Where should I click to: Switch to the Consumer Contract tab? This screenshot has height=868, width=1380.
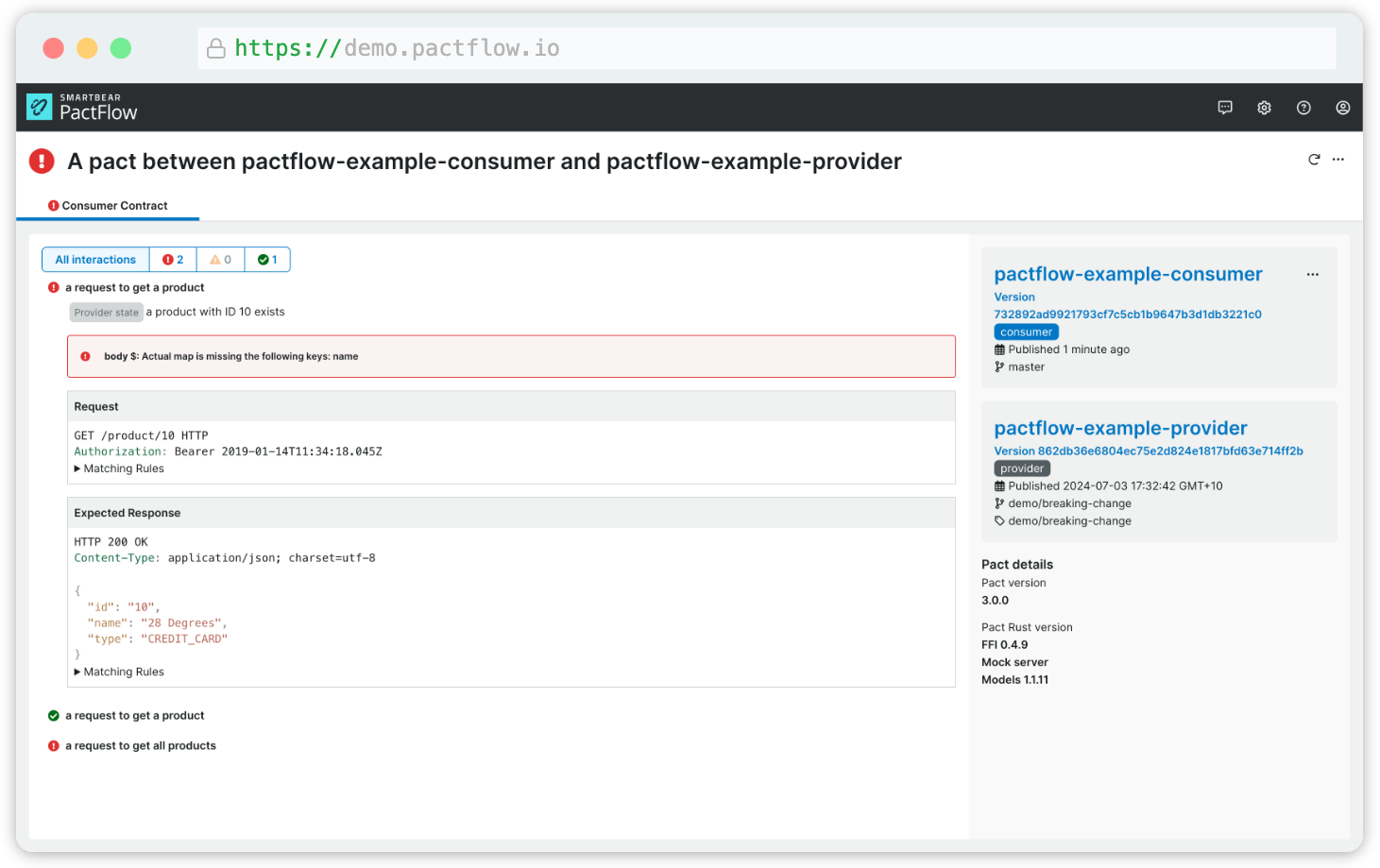[108, 206]
